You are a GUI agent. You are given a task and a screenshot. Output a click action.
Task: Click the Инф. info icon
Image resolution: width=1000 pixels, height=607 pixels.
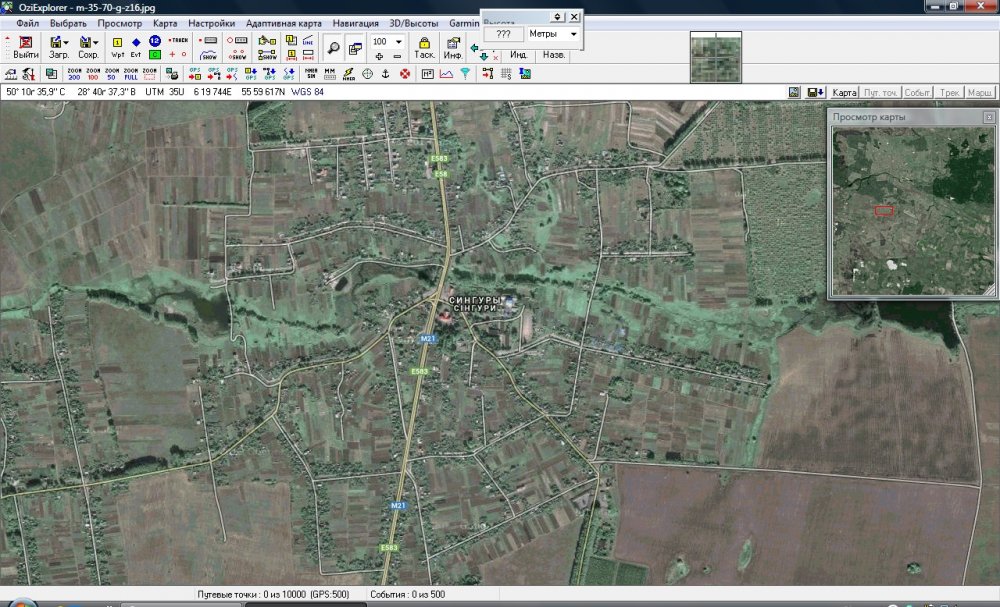tap(453, 48)
